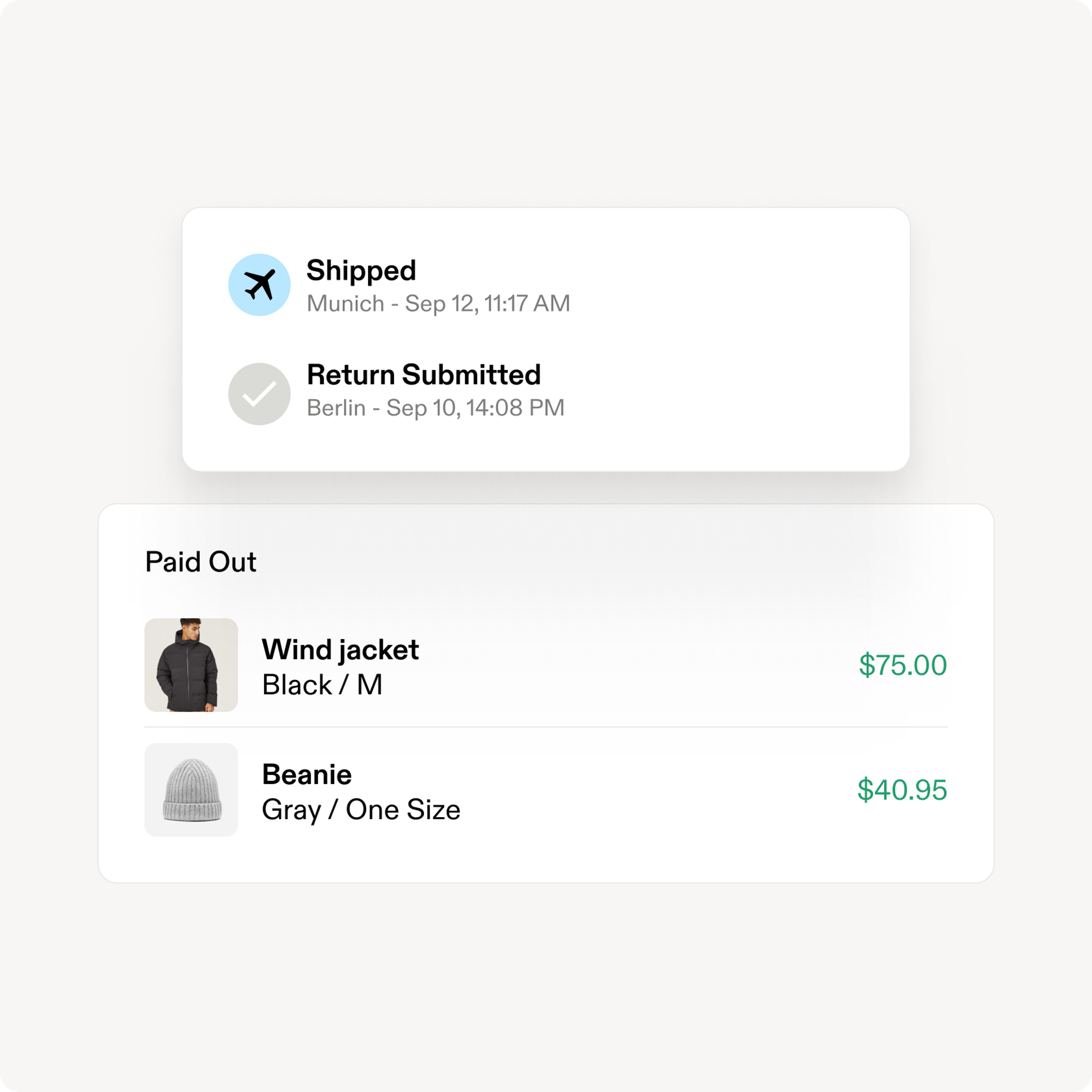Viewport: 1092px width, 1092px height.
Task: Click the Munich location text
Action: point(345,303)
